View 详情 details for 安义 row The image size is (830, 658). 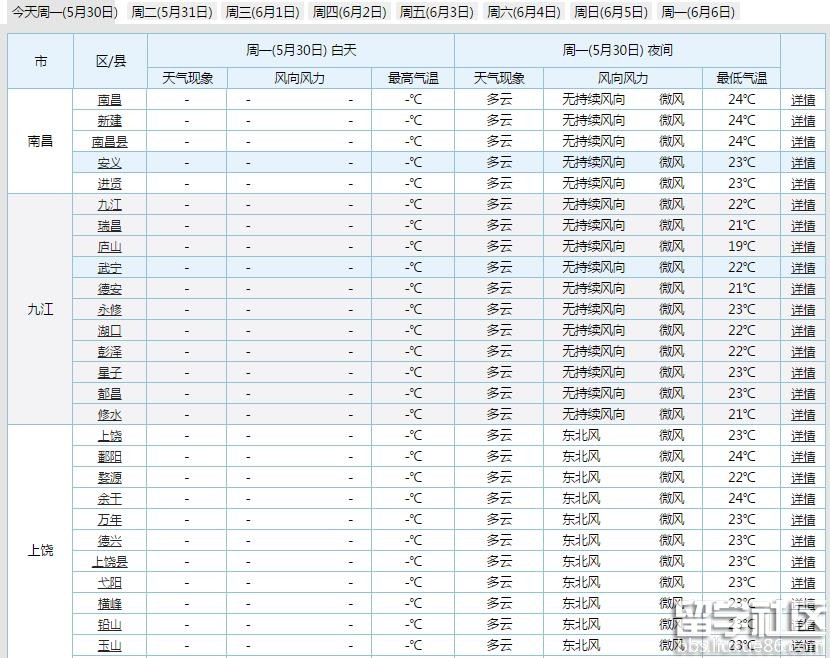point(803,163)
